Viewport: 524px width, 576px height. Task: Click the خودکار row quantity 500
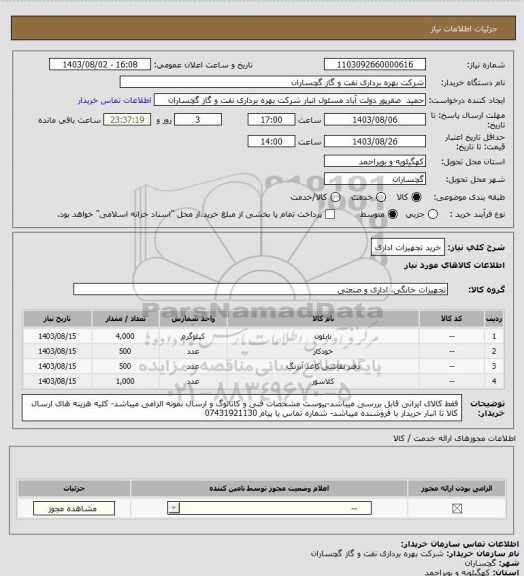pyautogui.click(x=125, y=351)
